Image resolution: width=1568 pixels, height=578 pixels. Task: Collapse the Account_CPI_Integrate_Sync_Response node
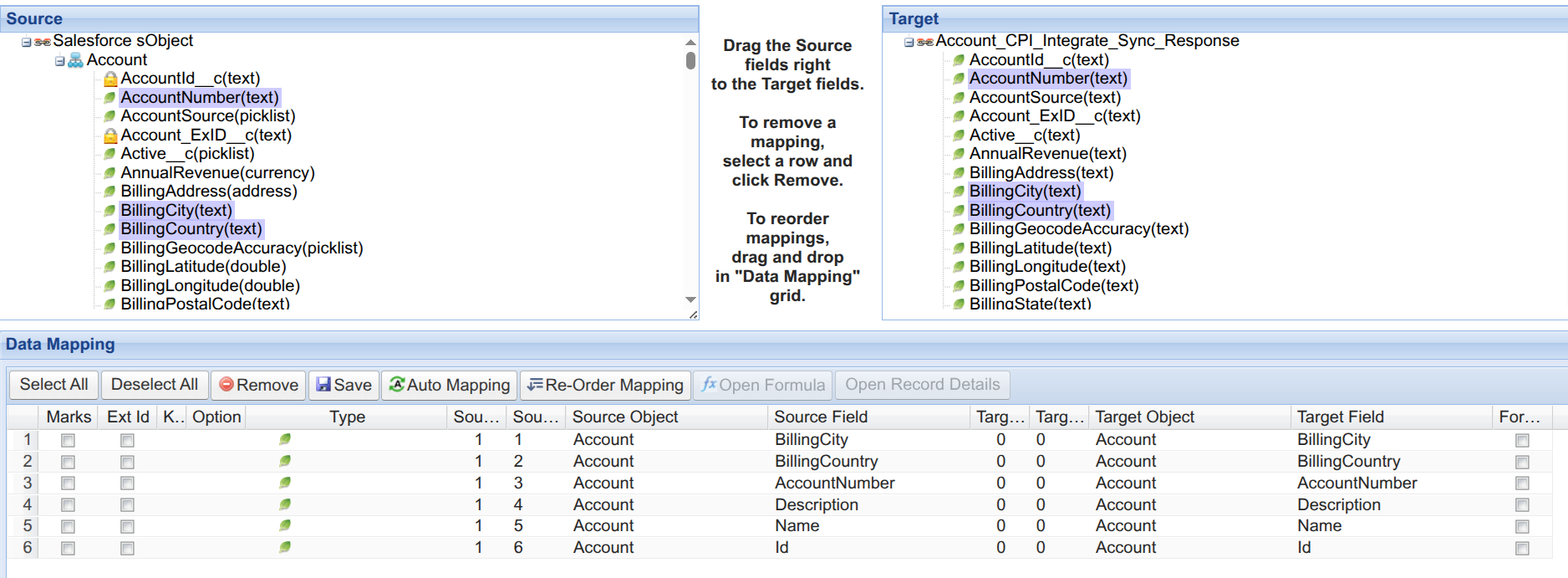click(x=909, y=42)
